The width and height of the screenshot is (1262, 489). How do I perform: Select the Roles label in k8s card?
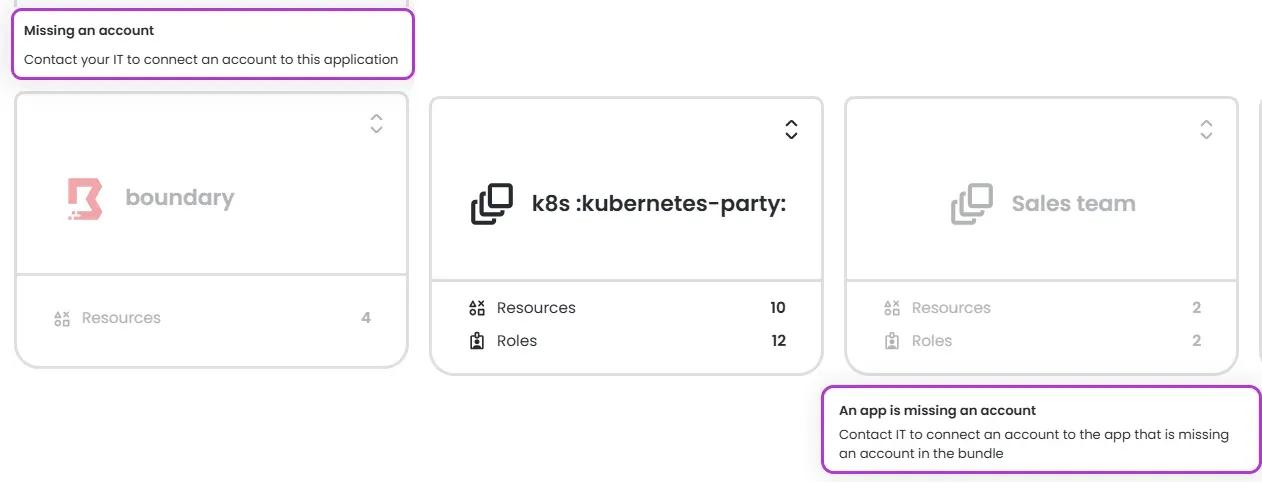pos(517,341)
